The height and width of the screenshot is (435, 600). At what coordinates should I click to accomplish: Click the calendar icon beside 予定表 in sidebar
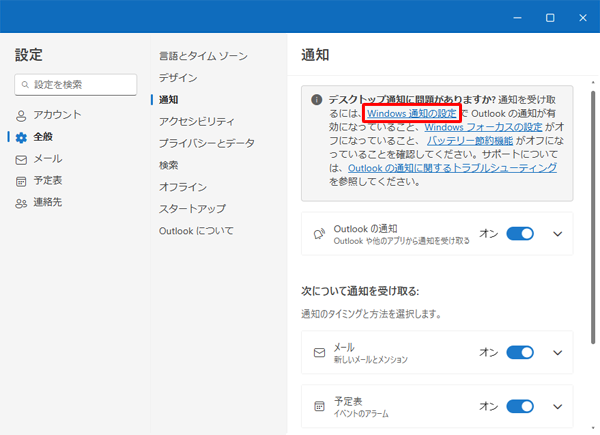pos(21,181)
